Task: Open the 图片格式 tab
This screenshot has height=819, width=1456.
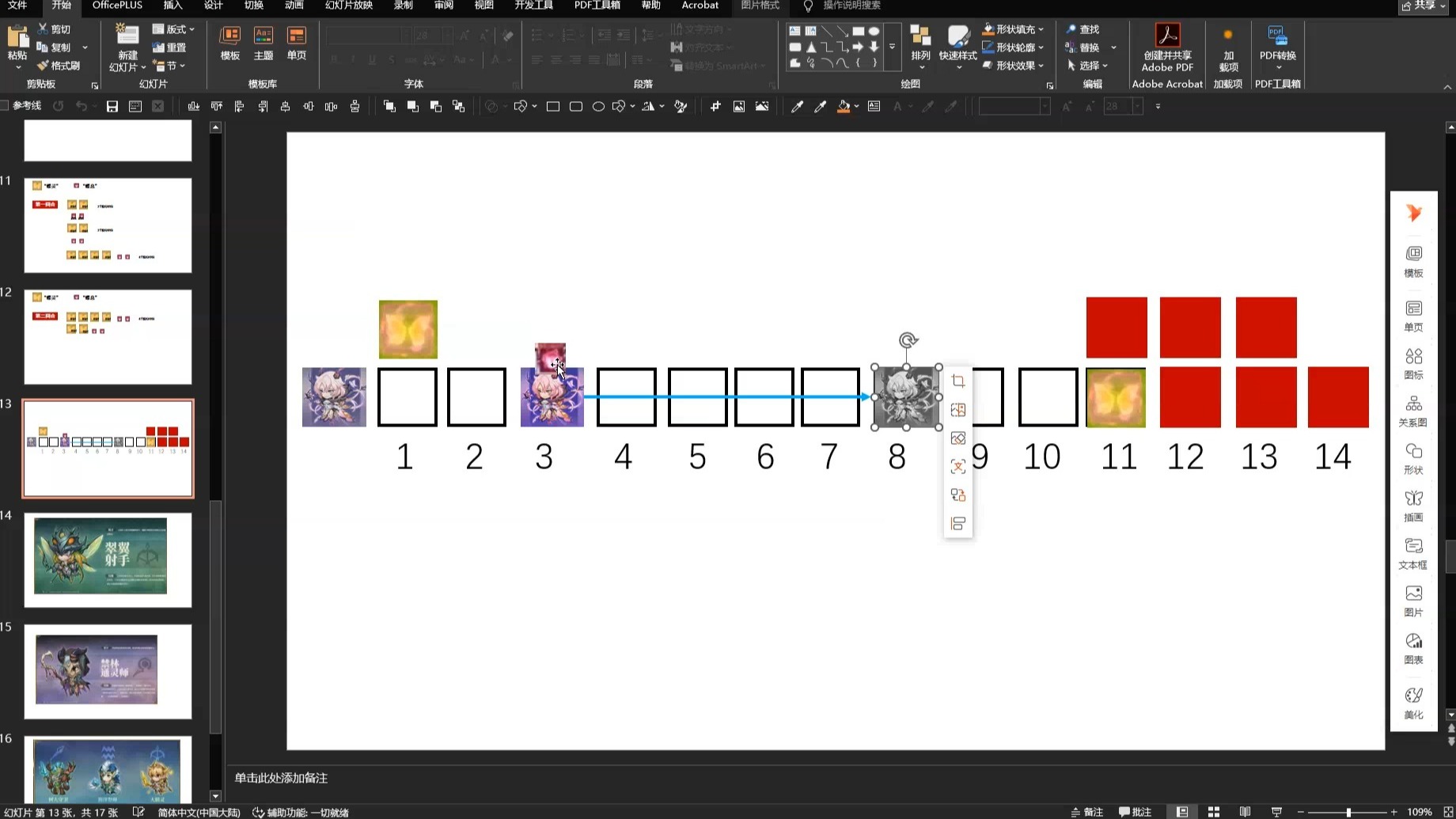Action: pyautogui.click(x=760, y=6)
